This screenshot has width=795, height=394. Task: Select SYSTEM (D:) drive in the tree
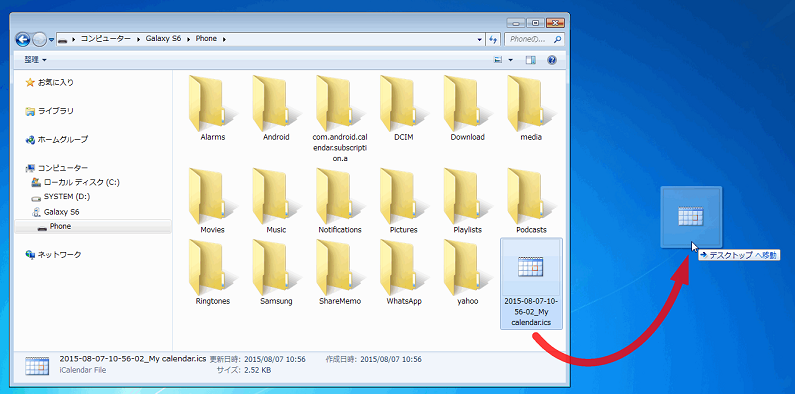[60, 196]
